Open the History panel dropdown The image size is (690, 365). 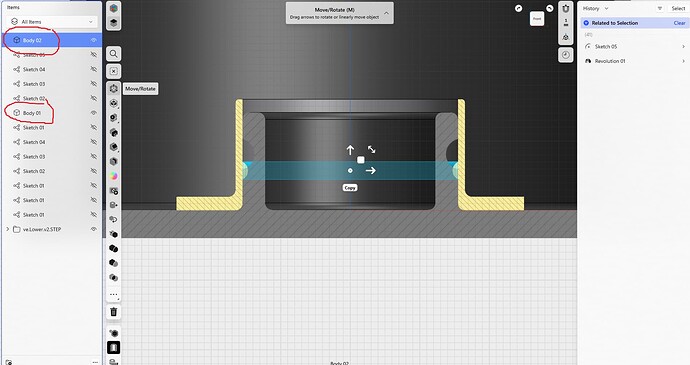pos(595,8)
